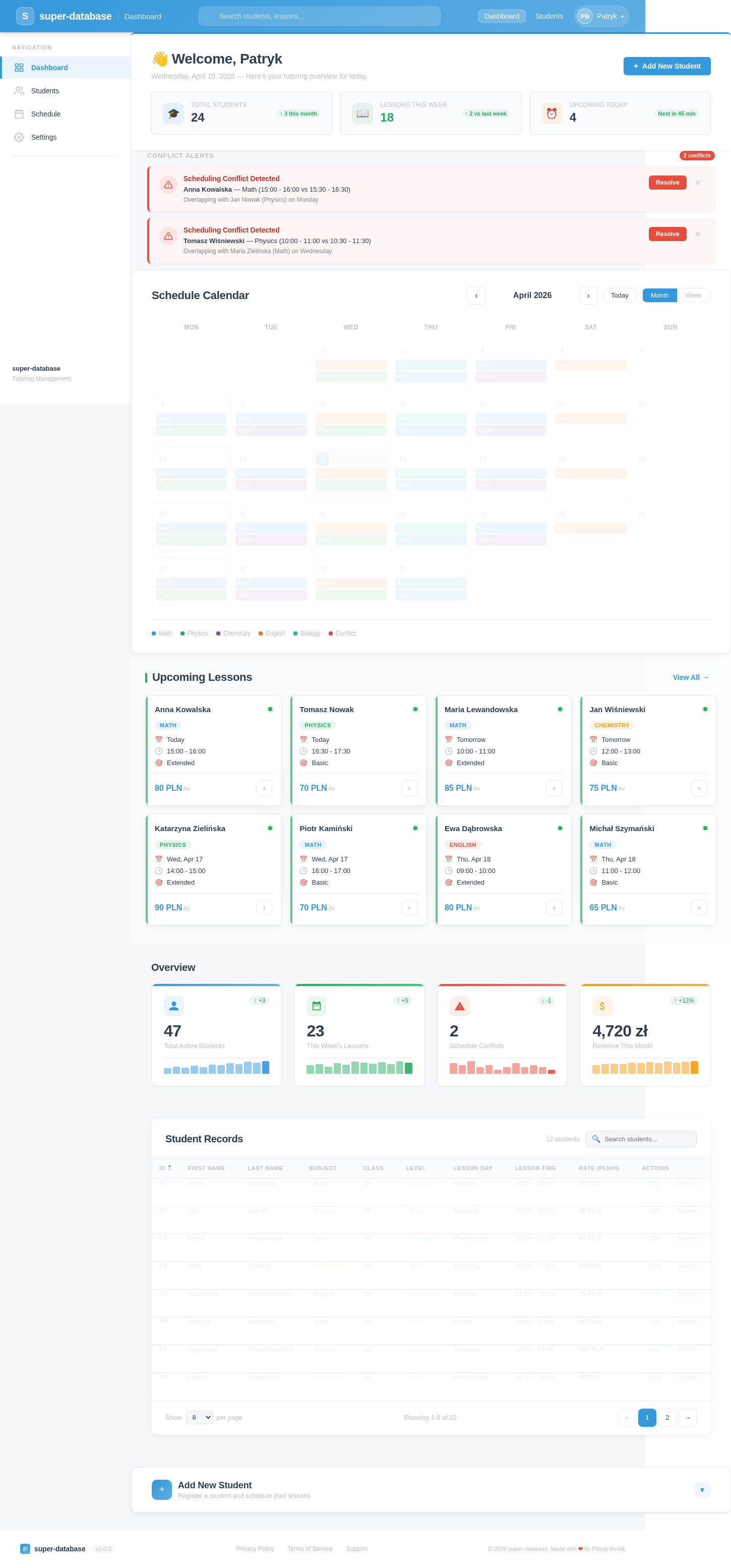This screenshot has height=1568, width=731.
Task: Dismiss the Tomasz Wiśniewski conflict alert
Action: click(x=698, y=234)
